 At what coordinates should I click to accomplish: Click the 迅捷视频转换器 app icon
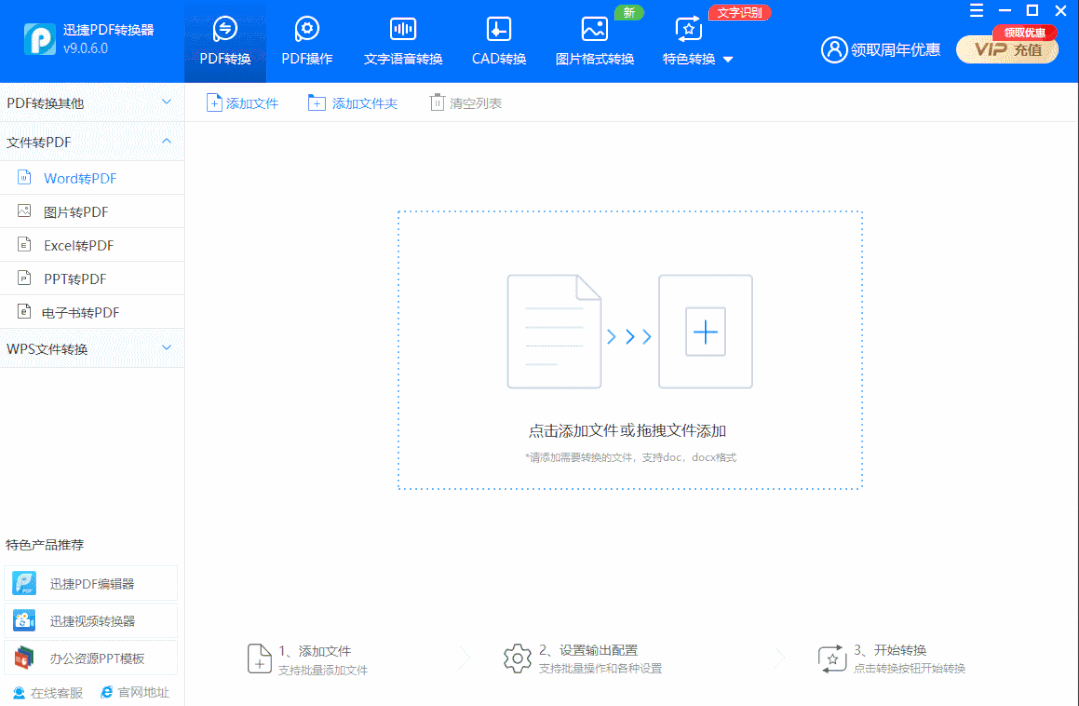pyautogui.click(x=24, y=621)
